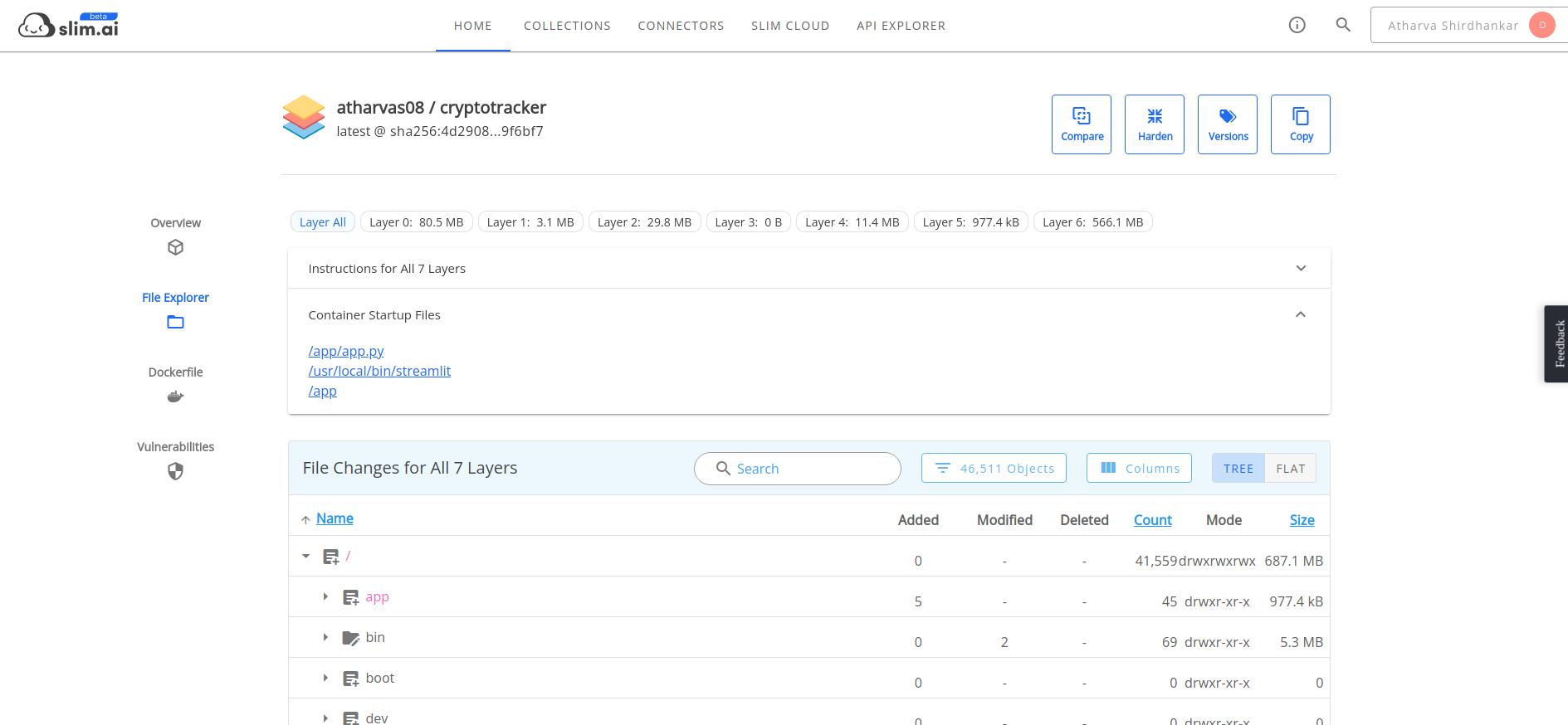Viewport: 1568px width, 725px height.
Task: Open the Overview section label
Action: [x=175, y=223]
